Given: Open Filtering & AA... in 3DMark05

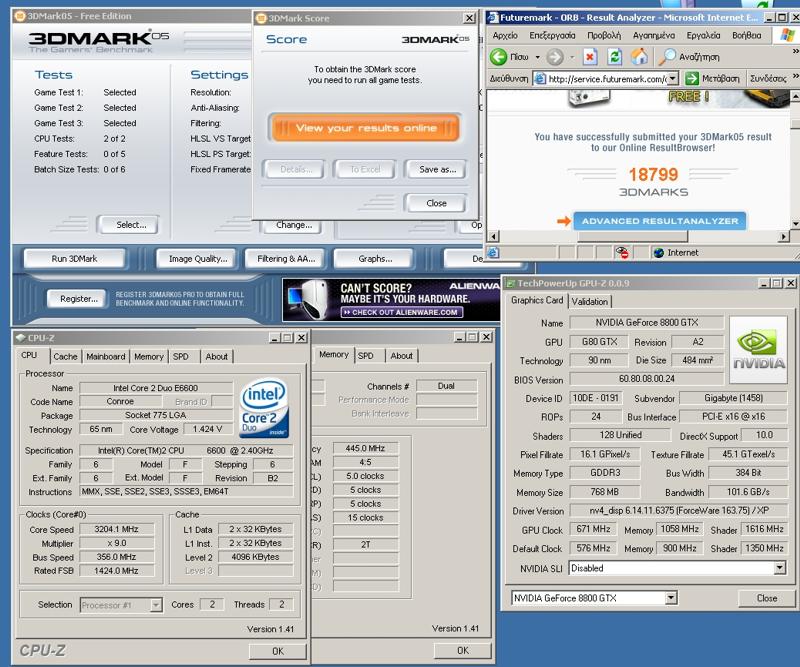Looking at the screenshot, I should (x=286, y=259).
